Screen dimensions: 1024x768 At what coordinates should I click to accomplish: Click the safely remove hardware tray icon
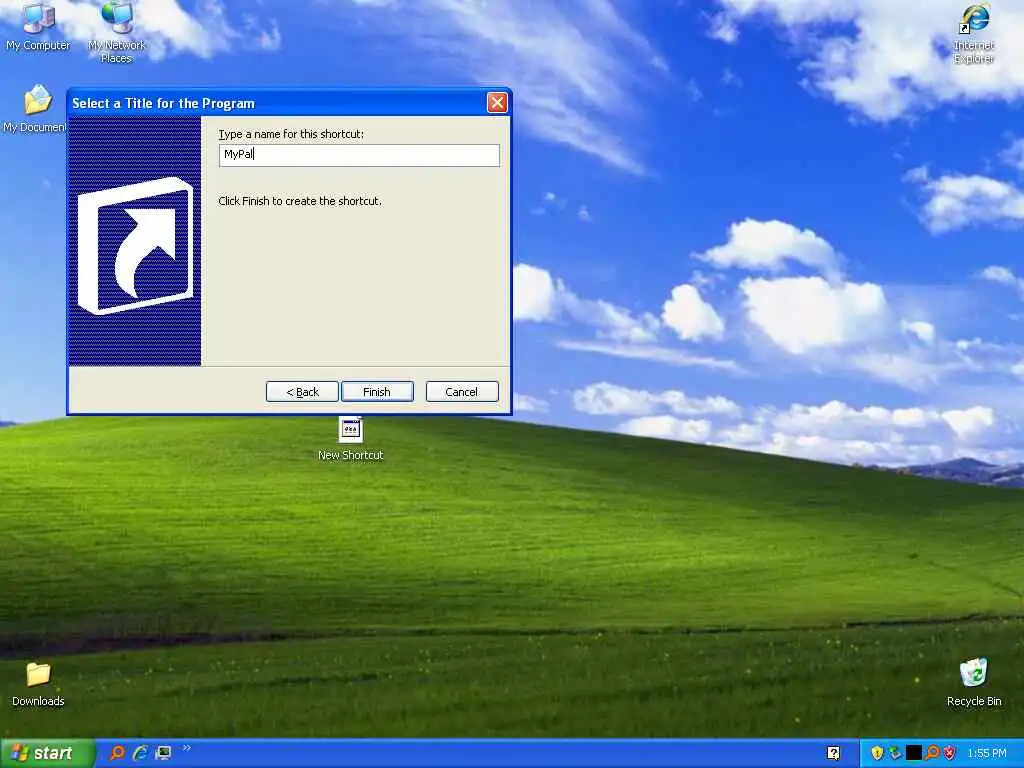tap(895, 753)
